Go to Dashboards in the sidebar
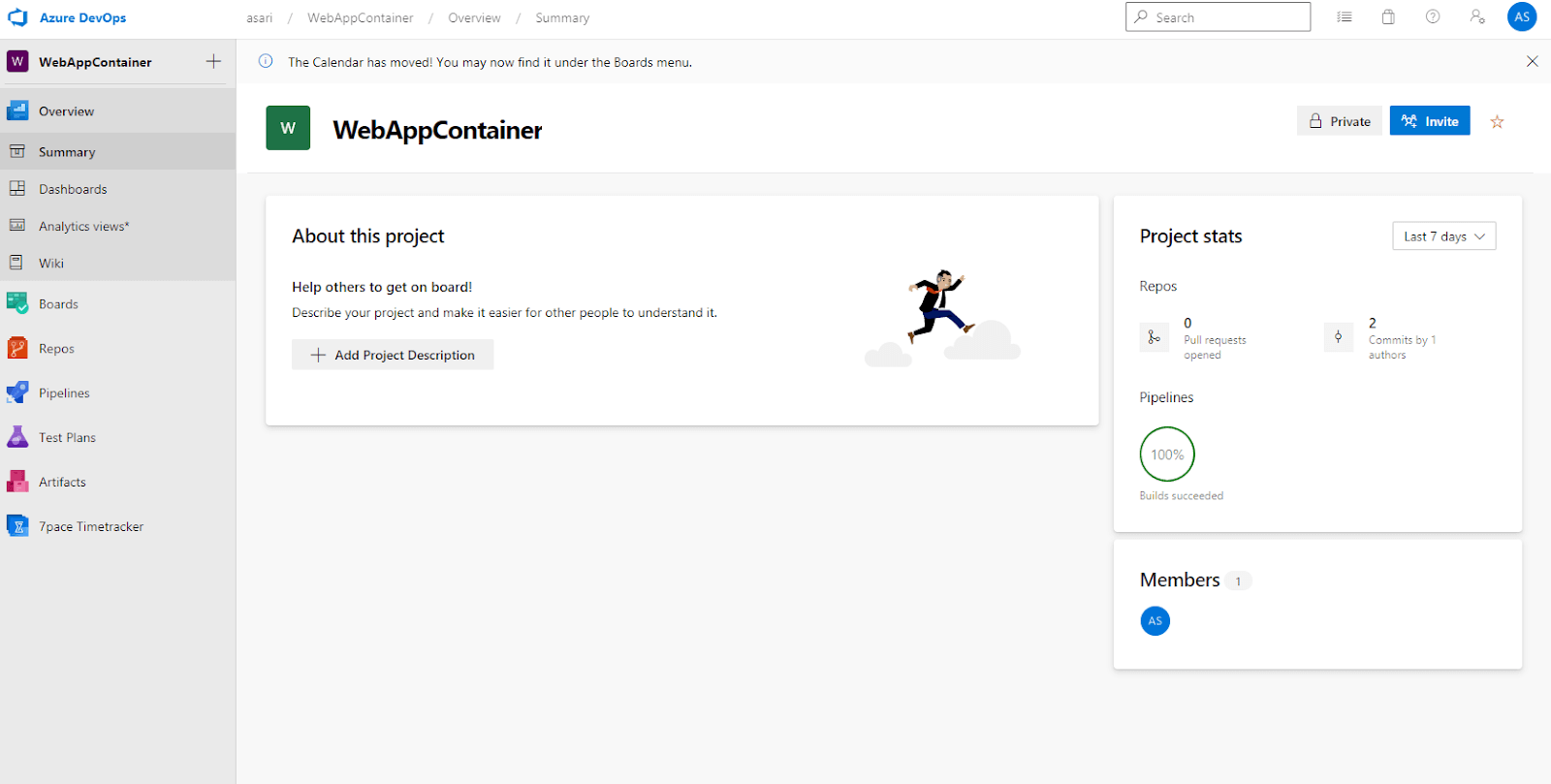 click(x=73, y=189)
